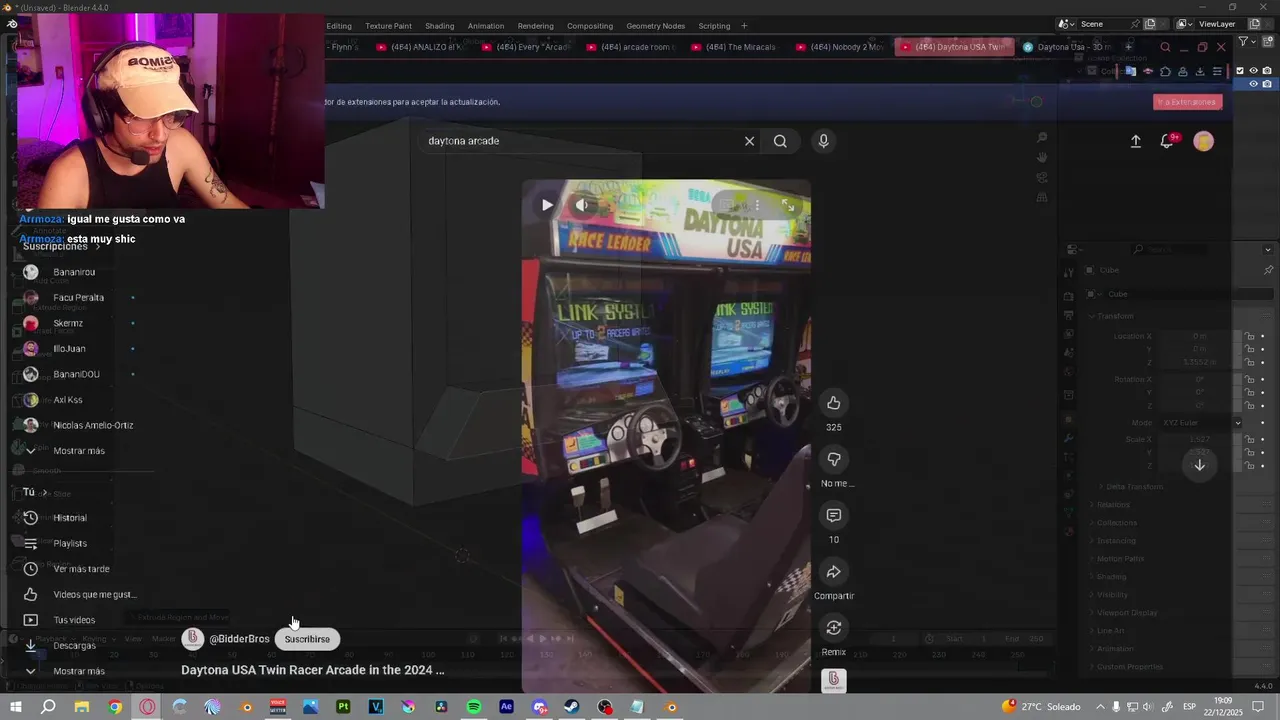Click the Scale X value field

pyautogui.click(x=1200, y=440)
